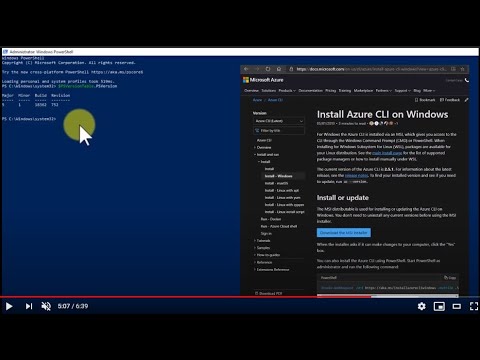Select Install - Windows in sidebar
Screen dimensions: 480x360
tap(279, 176)
